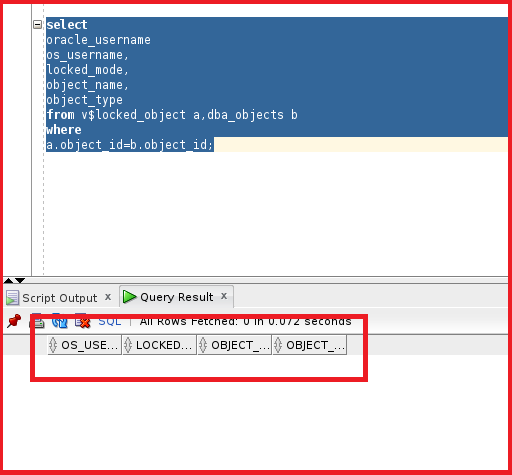Click the 'select' keyword in the editor
The width and height of the screenshot is (512, 475).
tap(67, 25)
